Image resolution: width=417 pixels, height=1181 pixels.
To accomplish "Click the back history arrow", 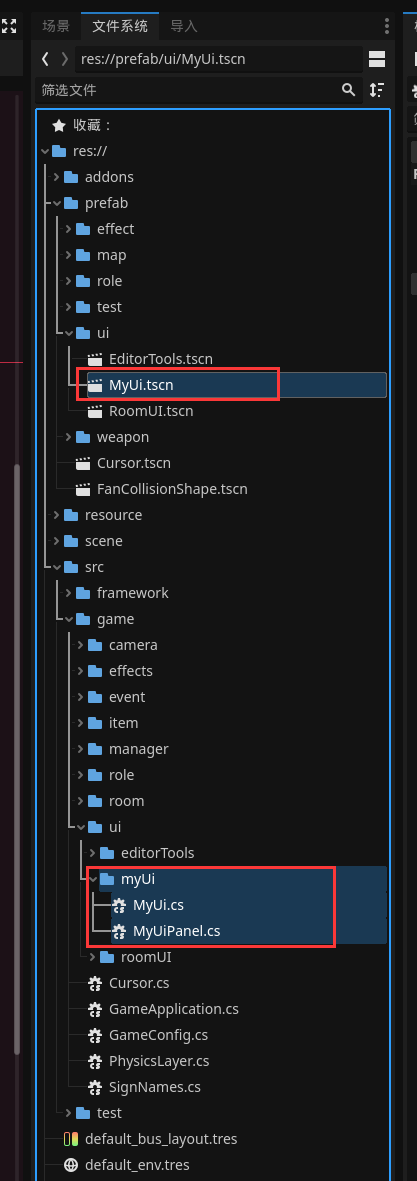I will [x=46, y=59].
